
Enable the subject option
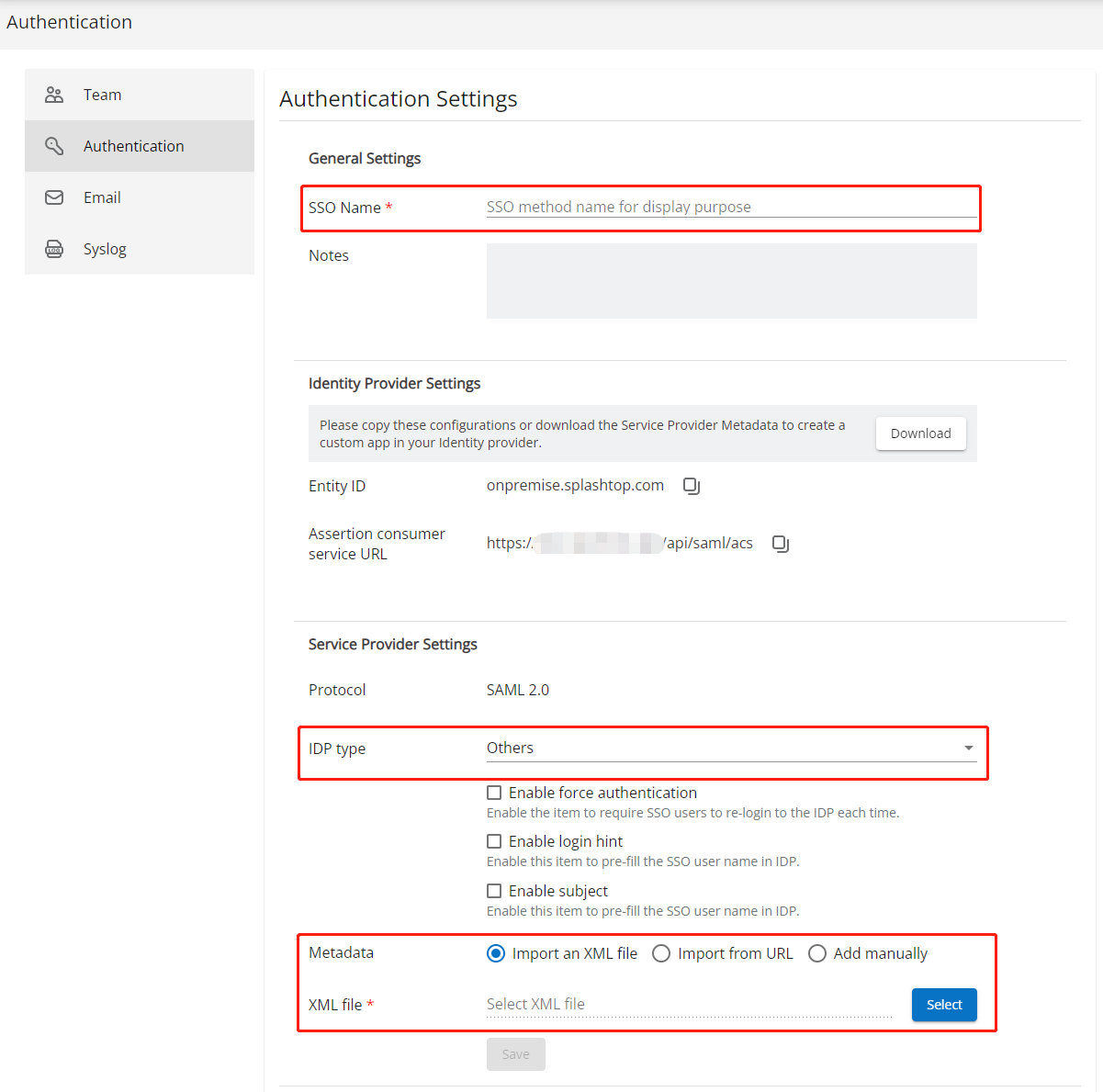(494, 890)
